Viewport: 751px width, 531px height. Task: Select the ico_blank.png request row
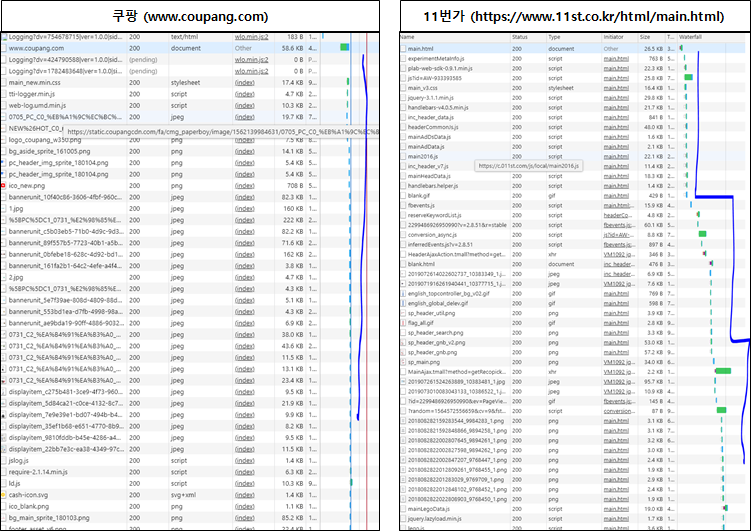[190, 506]
